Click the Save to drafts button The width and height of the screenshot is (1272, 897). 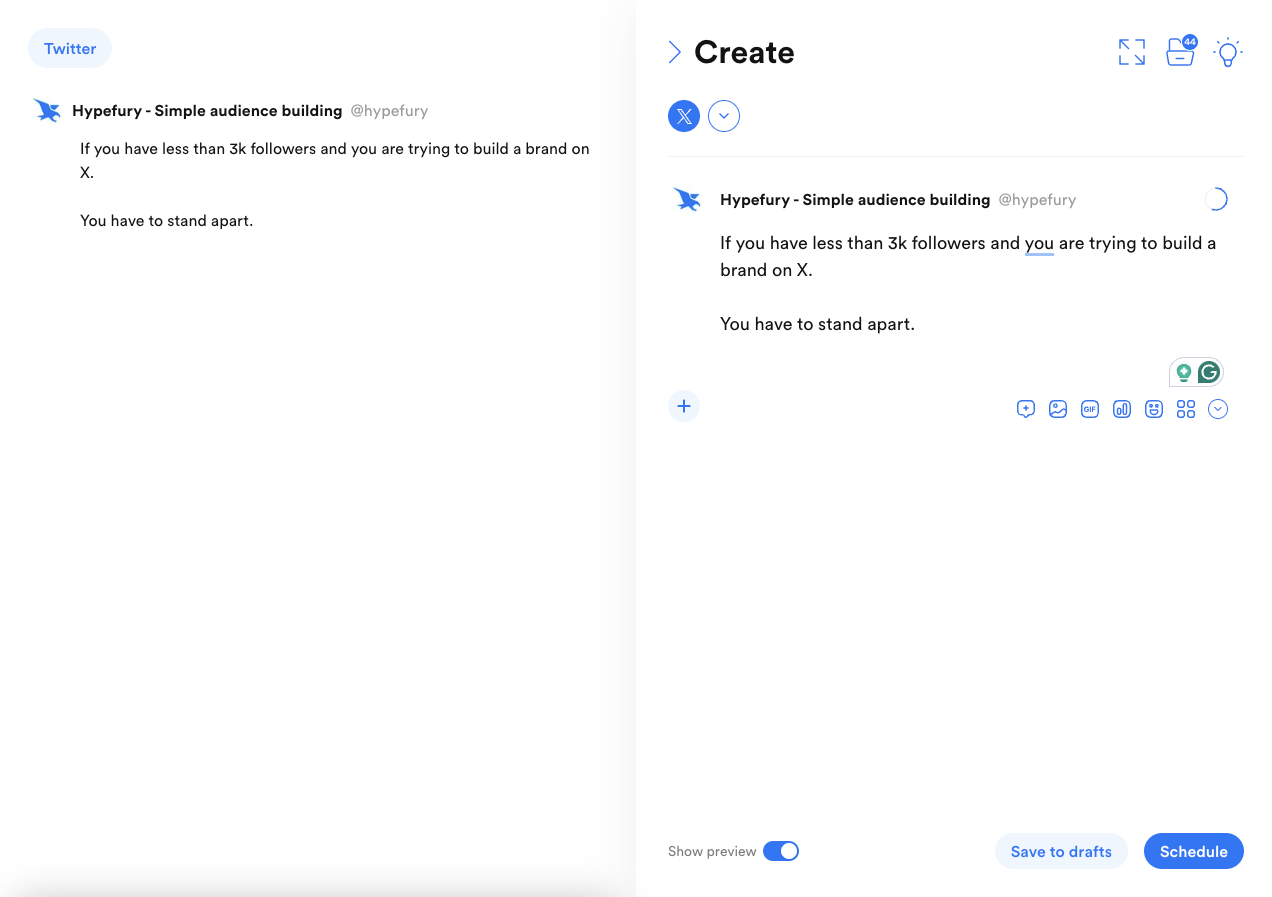pyautogui.click(x=1061, y=851)
